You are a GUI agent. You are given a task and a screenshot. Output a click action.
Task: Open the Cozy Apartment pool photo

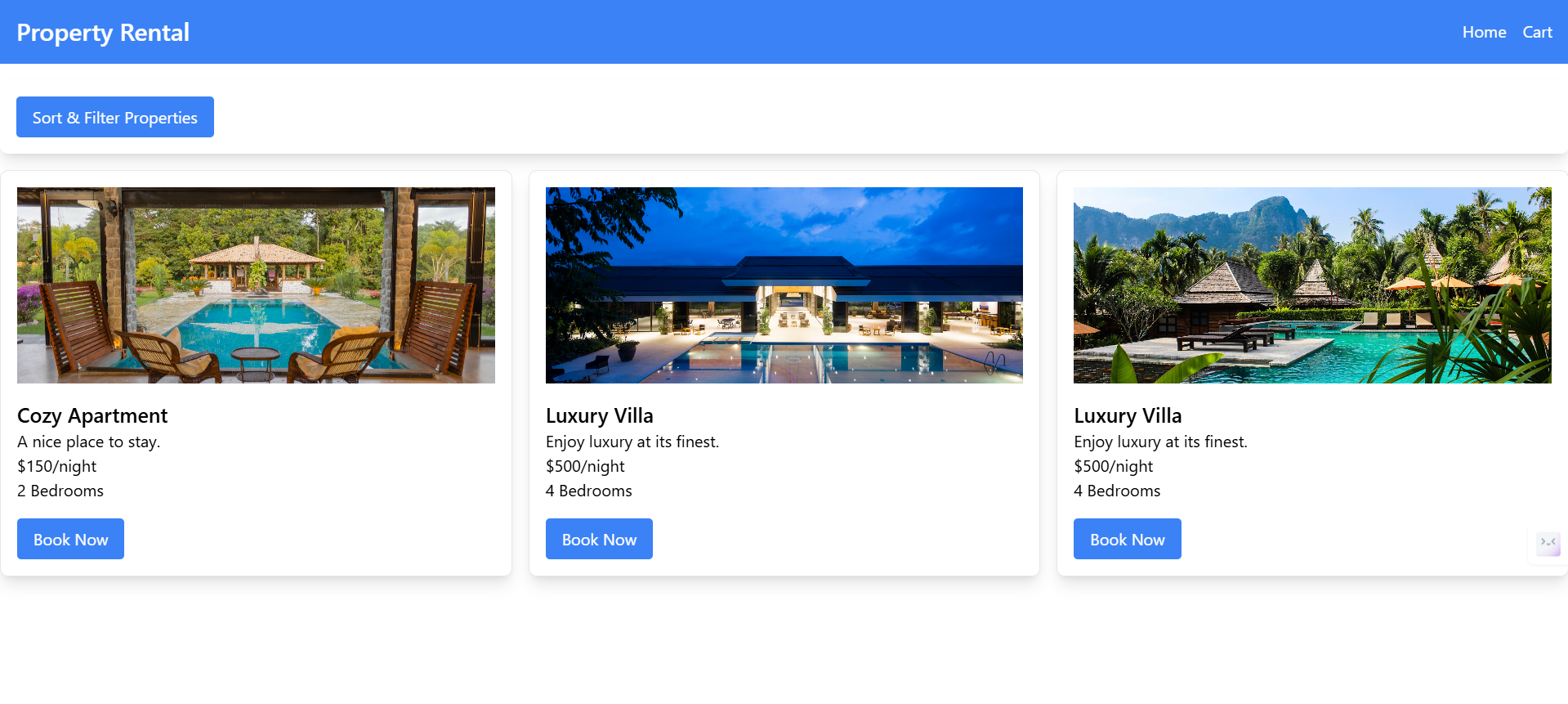pyautogui.click(x=256, y=285)
